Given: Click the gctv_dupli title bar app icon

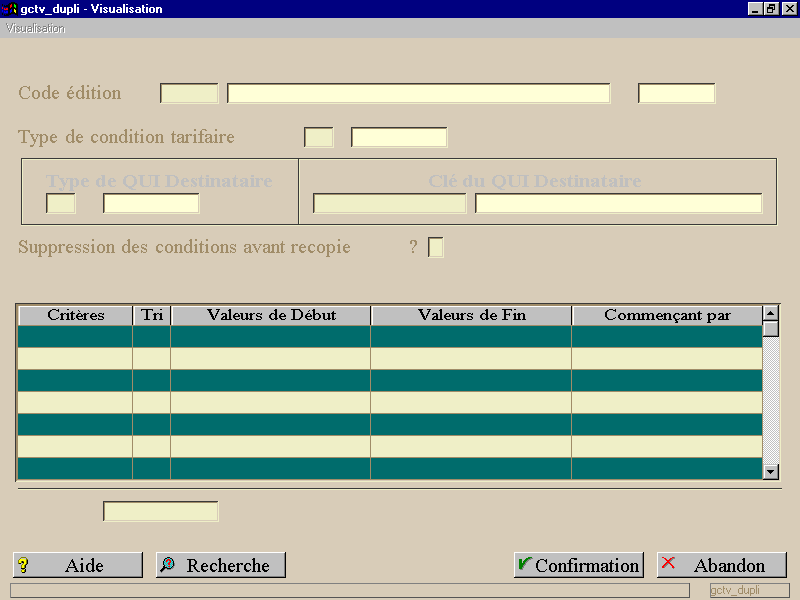Looking at the screenshot, I should (10, 9).
